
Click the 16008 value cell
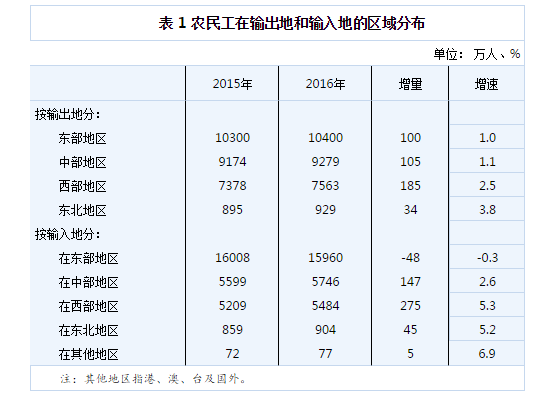tap(232, 258)
